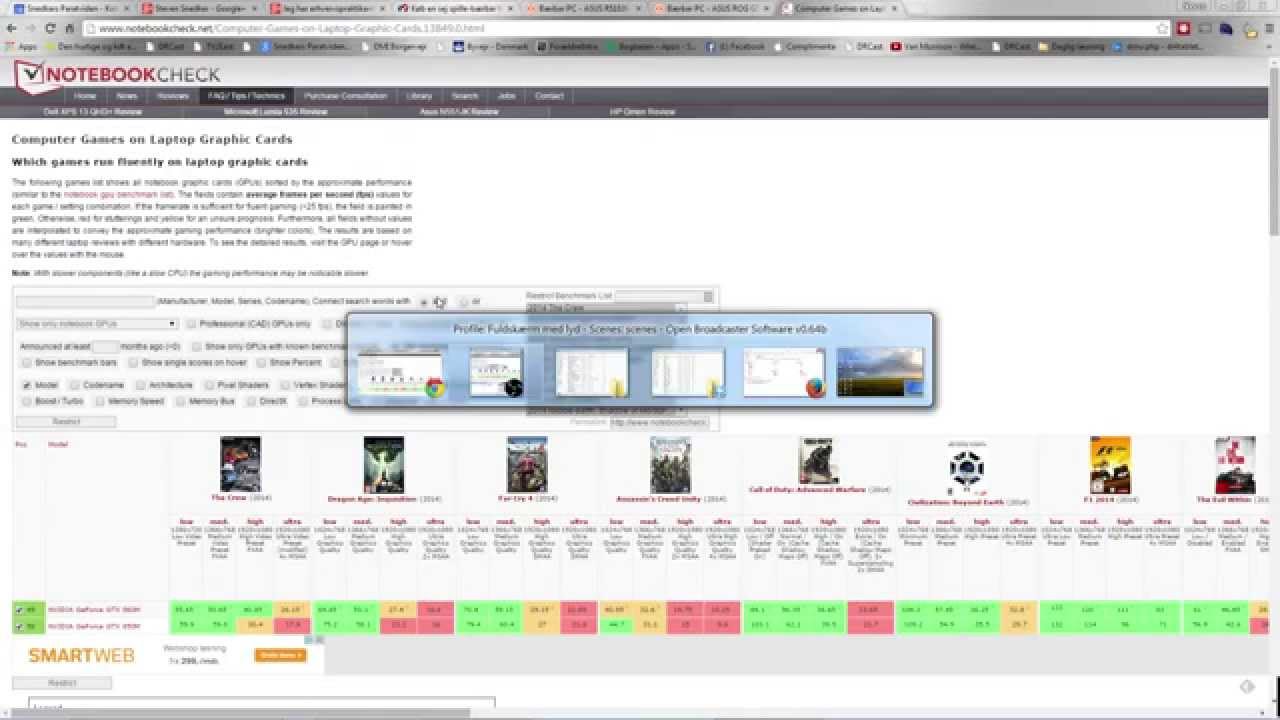Open the Home menu item

[85, 96]
